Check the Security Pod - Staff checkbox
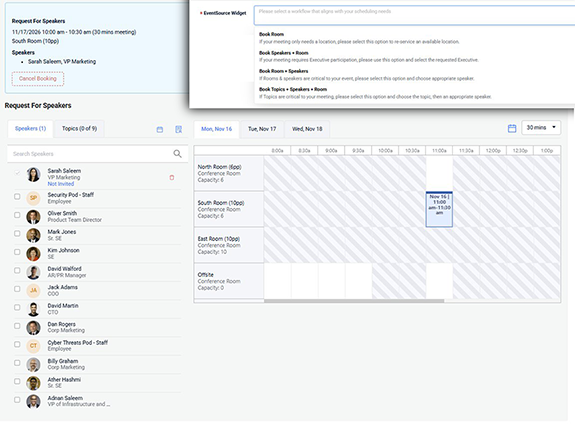The width and height of the screenshot is (575, 425). click(x=17, y=197)
